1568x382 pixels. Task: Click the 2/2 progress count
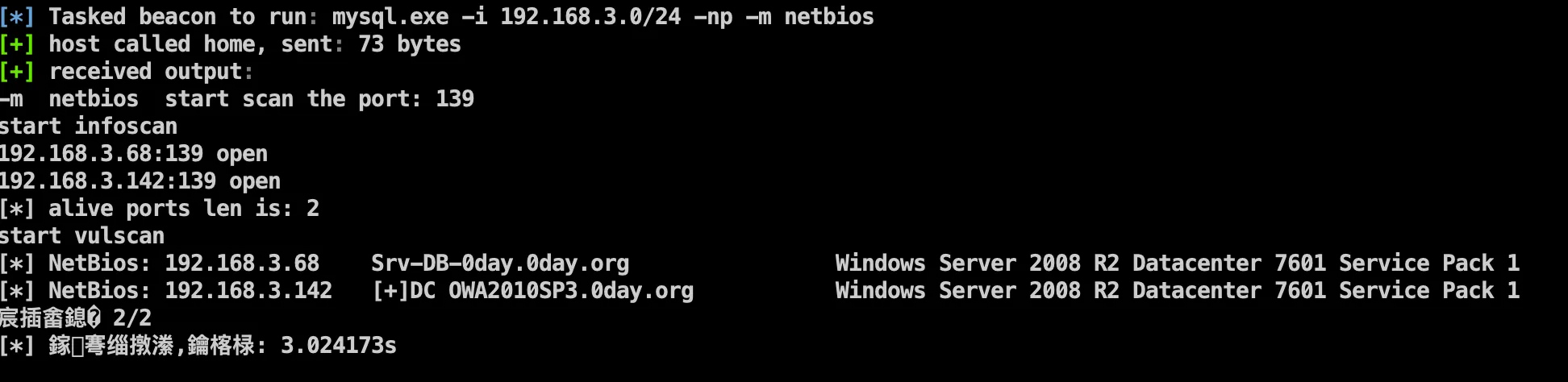pyautogui.click(x=131, y=318)
